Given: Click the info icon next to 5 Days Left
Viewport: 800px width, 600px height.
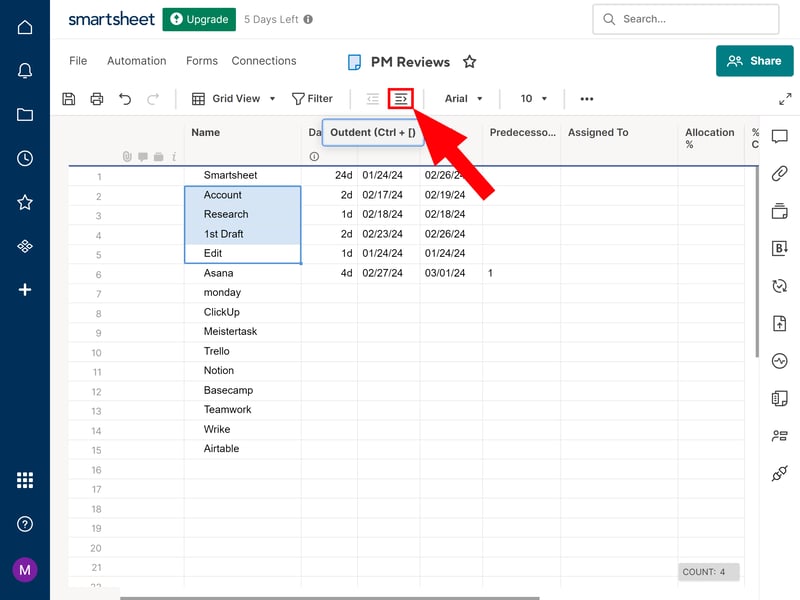Looking at the screenshot, I should [308, 19].
